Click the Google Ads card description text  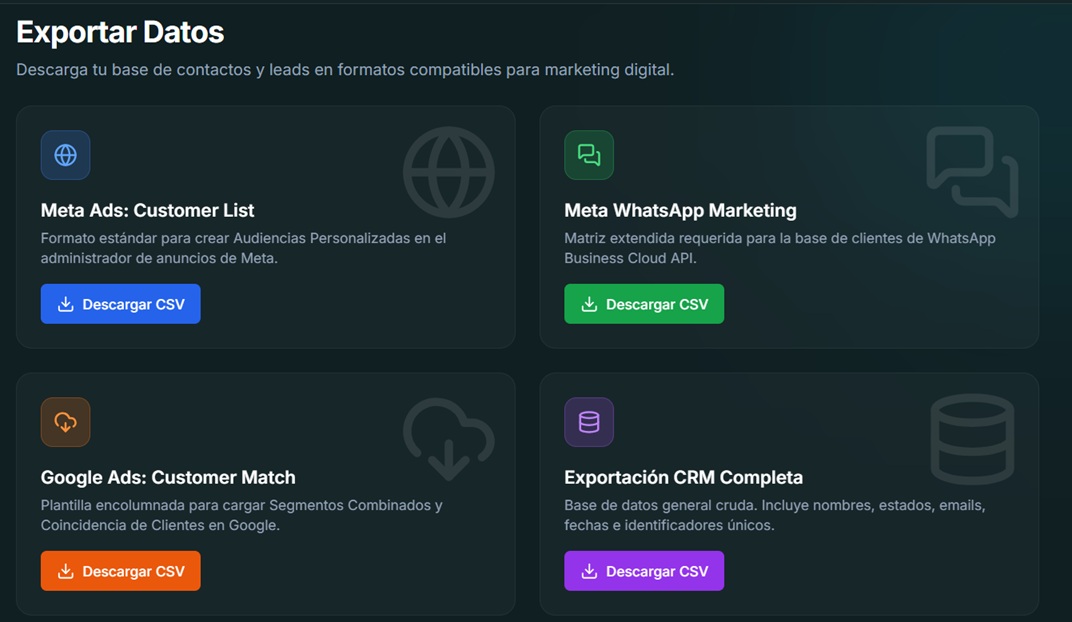tap(241, 515)
